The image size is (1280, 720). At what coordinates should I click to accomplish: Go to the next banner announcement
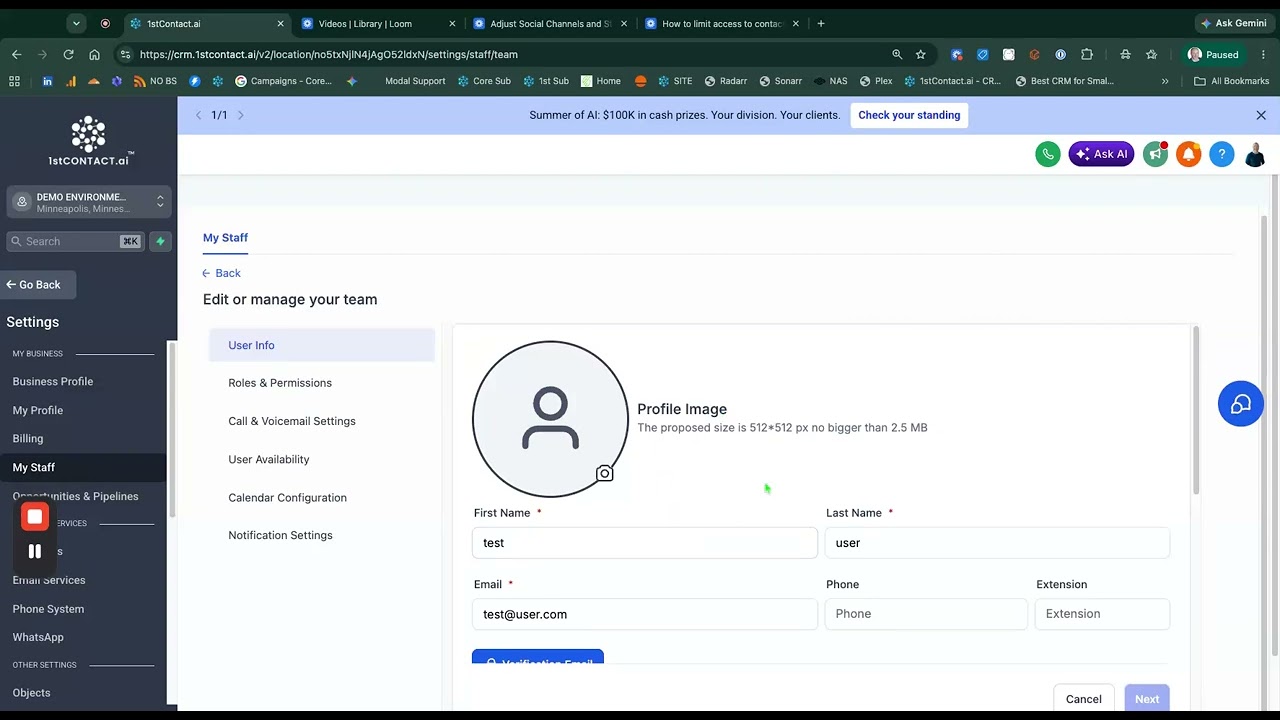[x=240, y=115]
